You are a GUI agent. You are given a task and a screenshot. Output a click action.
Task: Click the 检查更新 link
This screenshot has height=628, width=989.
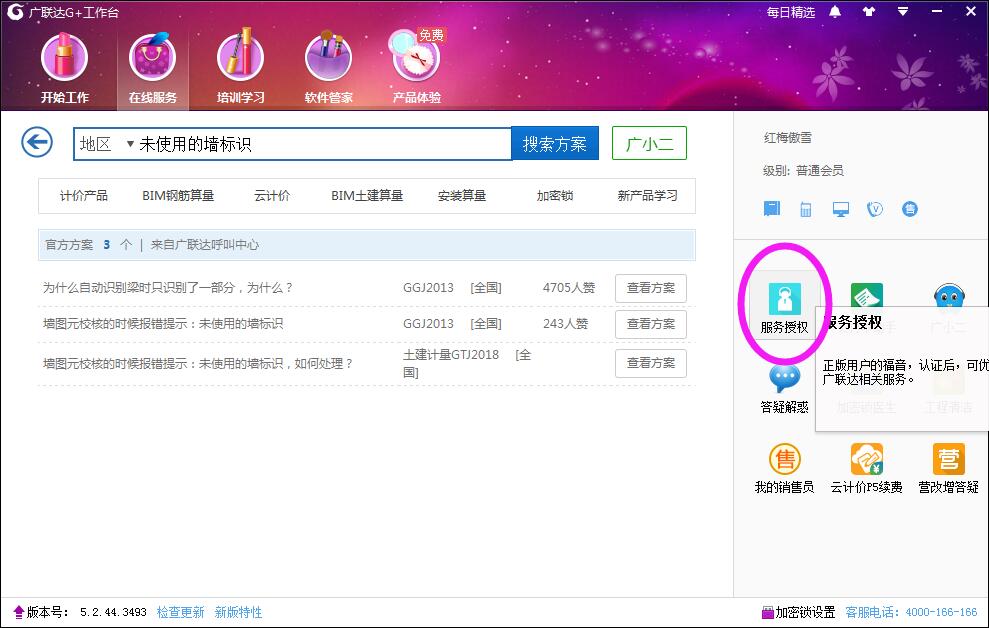[180, 612]
